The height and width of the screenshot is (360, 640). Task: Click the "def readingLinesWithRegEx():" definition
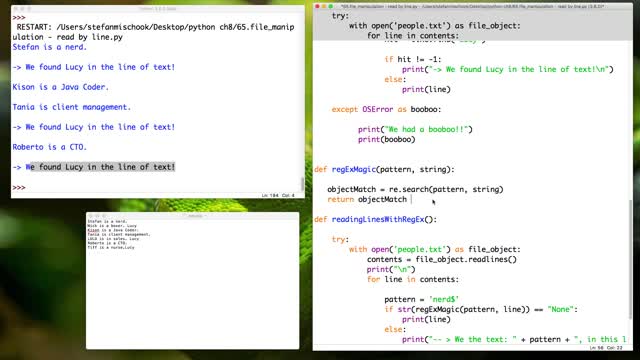(x=375, y=219)
